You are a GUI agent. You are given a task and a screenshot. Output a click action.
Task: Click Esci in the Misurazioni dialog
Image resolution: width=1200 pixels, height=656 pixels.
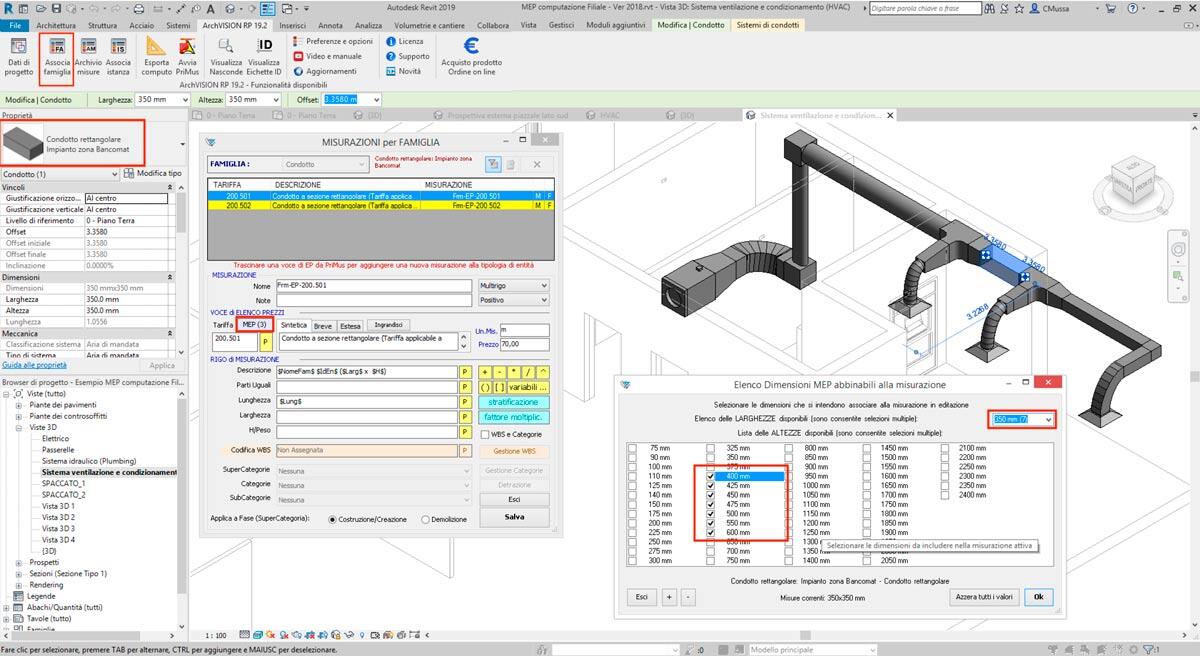[514, 498]
